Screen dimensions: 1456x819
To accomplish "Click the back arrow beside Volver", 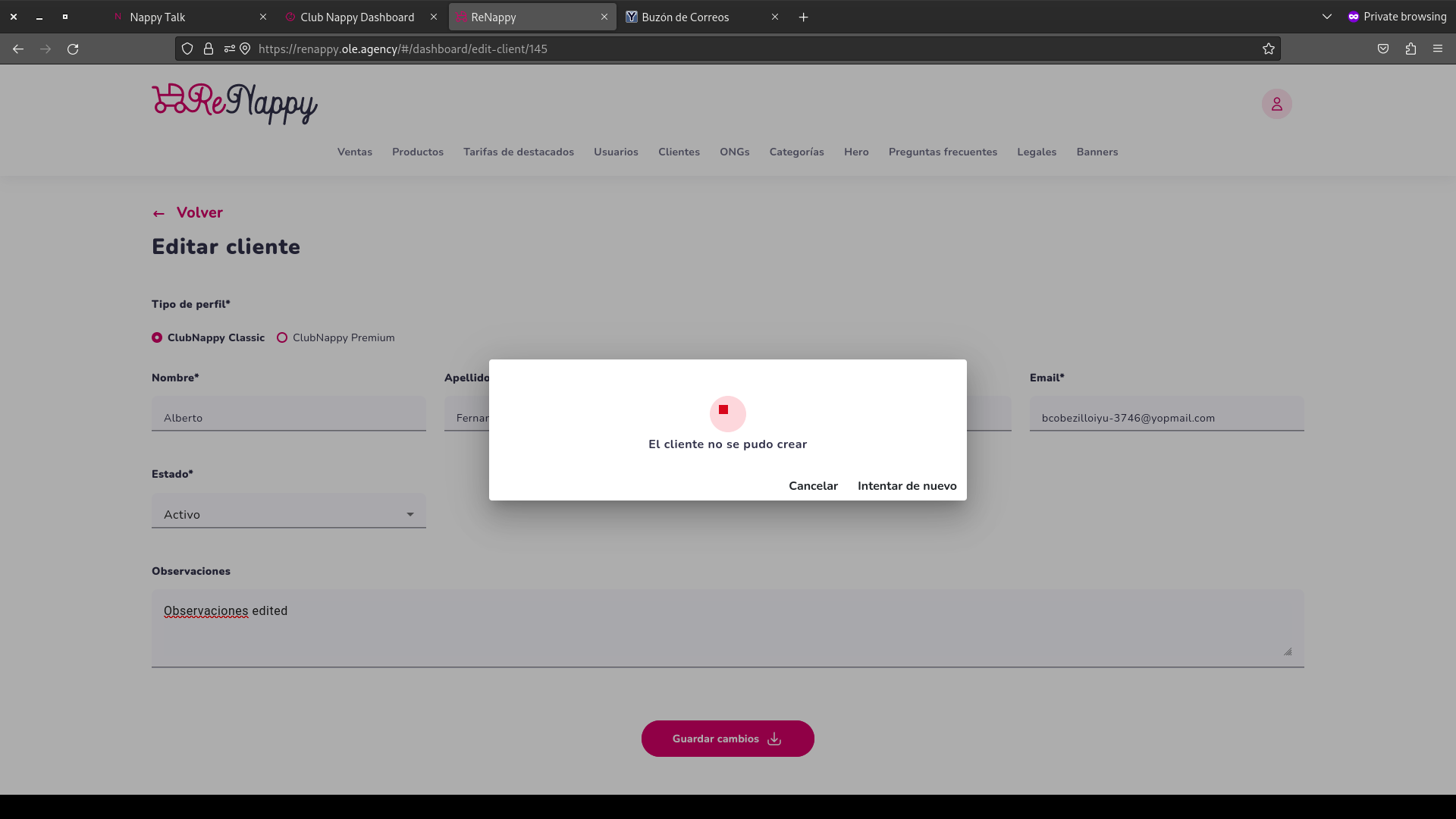I will (158, 214).
